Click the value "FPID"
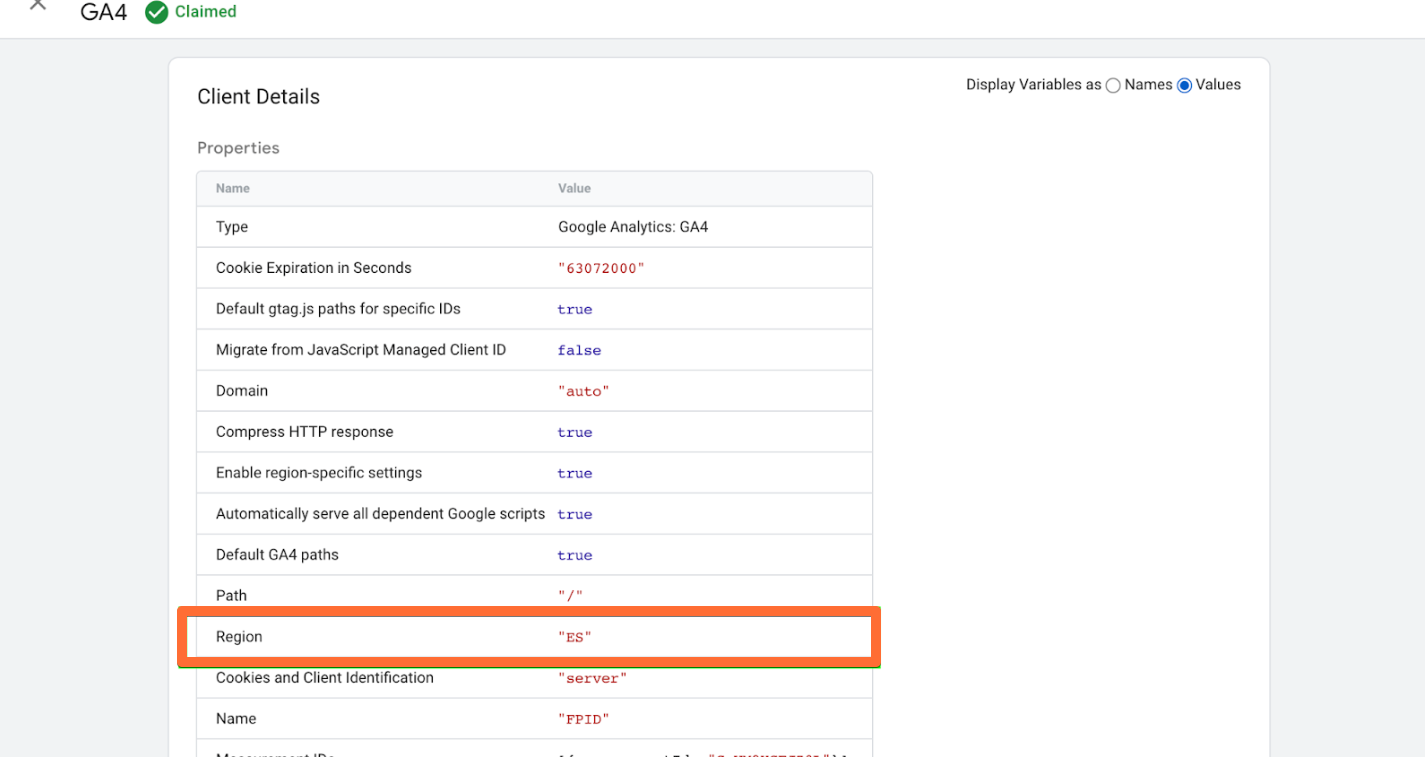Viewport: 1425px width, 757px height. click(583, 720)
